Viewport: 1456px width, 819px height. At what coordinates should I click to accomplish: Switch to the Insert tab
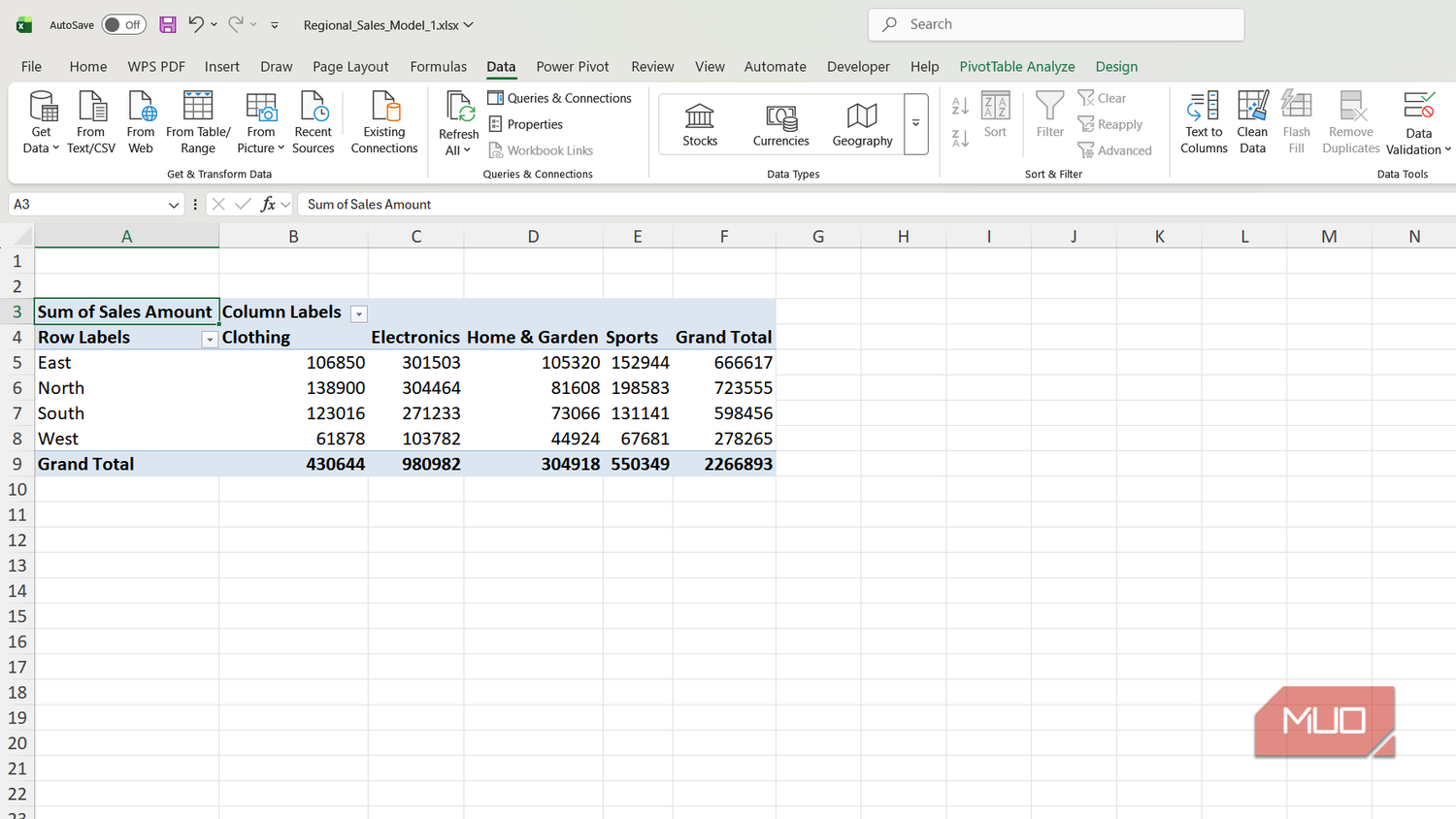pyautogui.click(x=222, y=66)
